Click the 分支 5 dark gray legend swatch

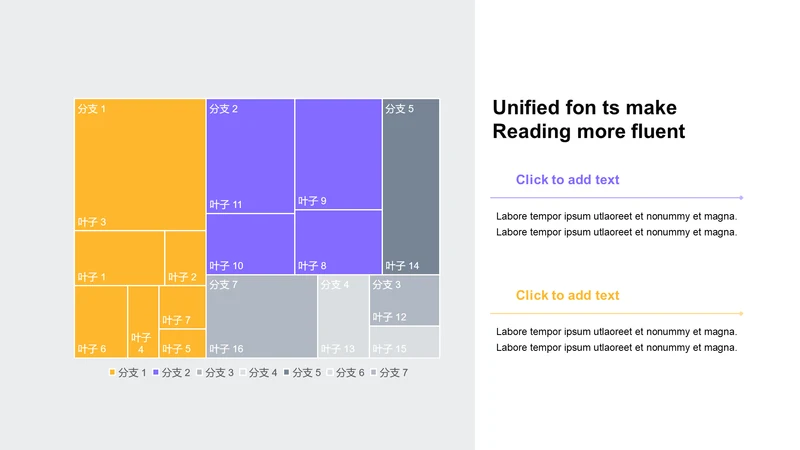click(286, 372)
